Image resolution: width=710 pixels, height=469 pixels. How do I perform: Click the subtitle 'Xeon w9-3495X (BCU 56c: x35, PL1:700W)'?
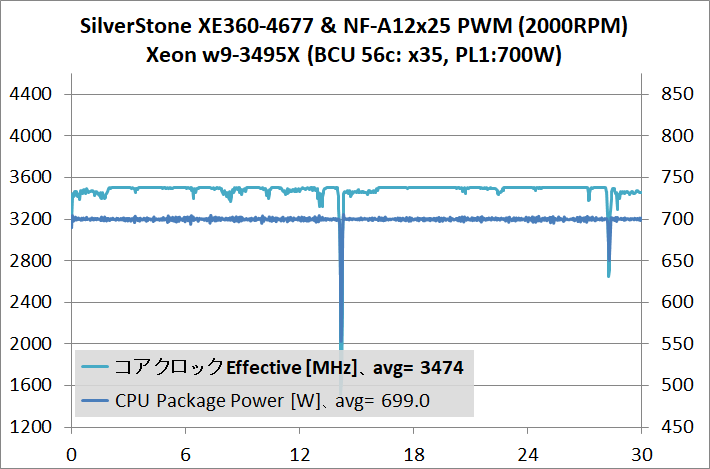tap(354, 56)
